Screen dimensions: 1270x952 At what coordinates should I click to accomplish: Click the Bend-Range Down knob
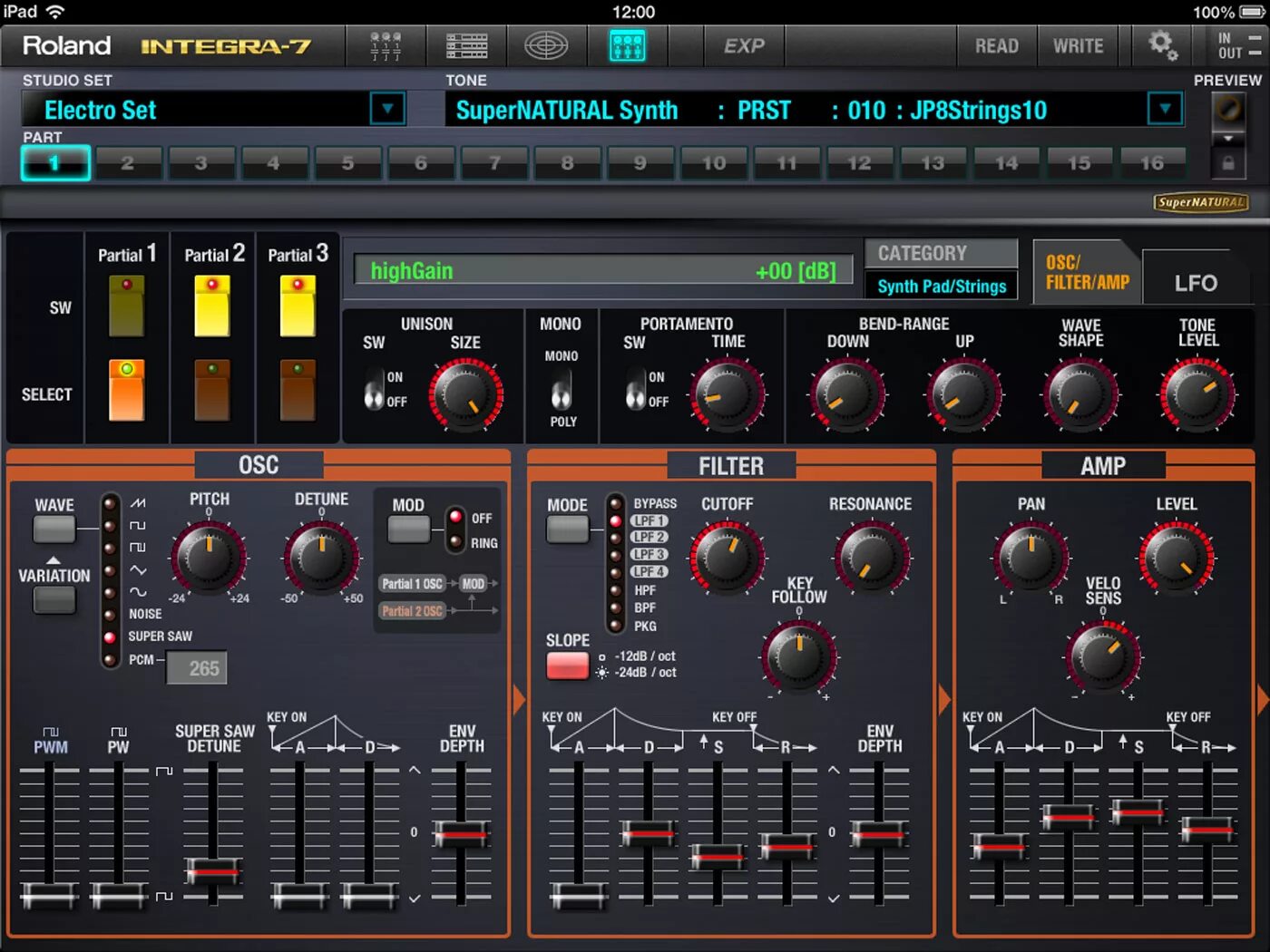[847, 394]
